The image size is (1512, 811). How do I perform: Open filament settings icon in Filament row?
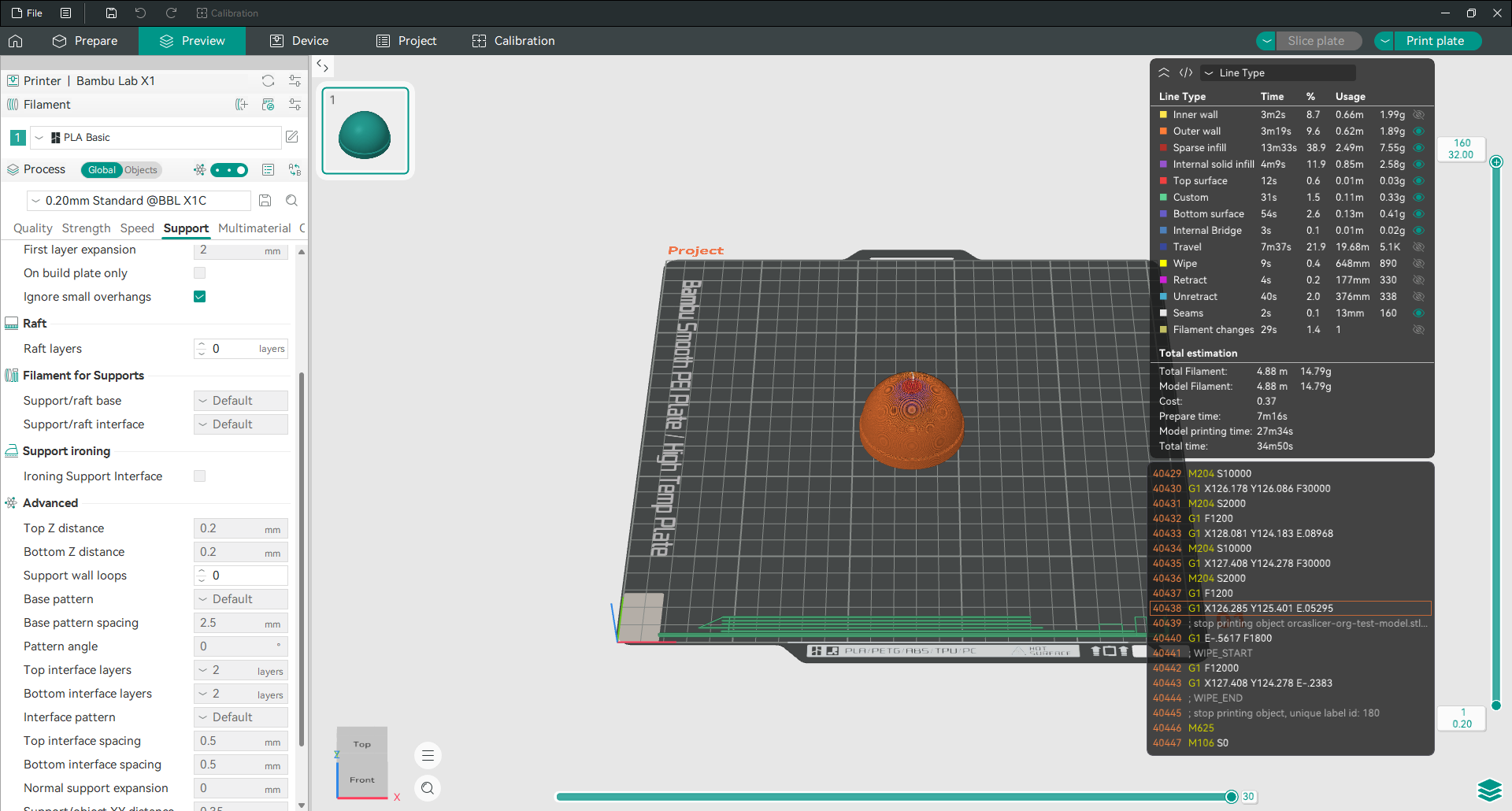(295, 104)
